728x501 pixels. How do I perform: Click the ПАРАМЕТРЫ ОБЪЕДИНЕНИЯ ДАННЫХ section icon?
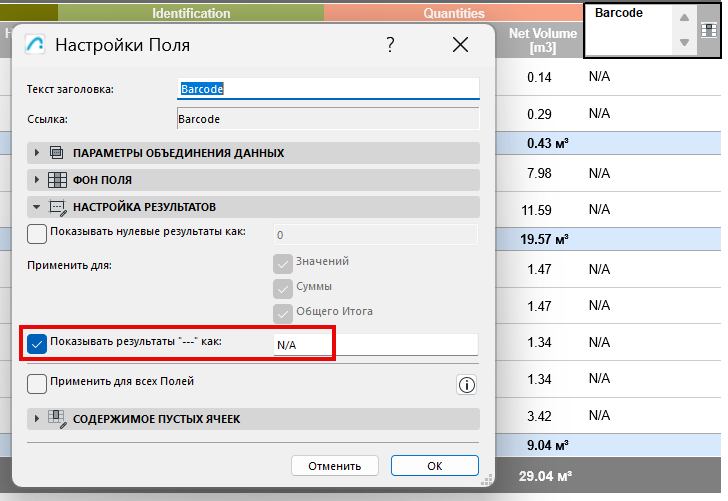(57, 153)
